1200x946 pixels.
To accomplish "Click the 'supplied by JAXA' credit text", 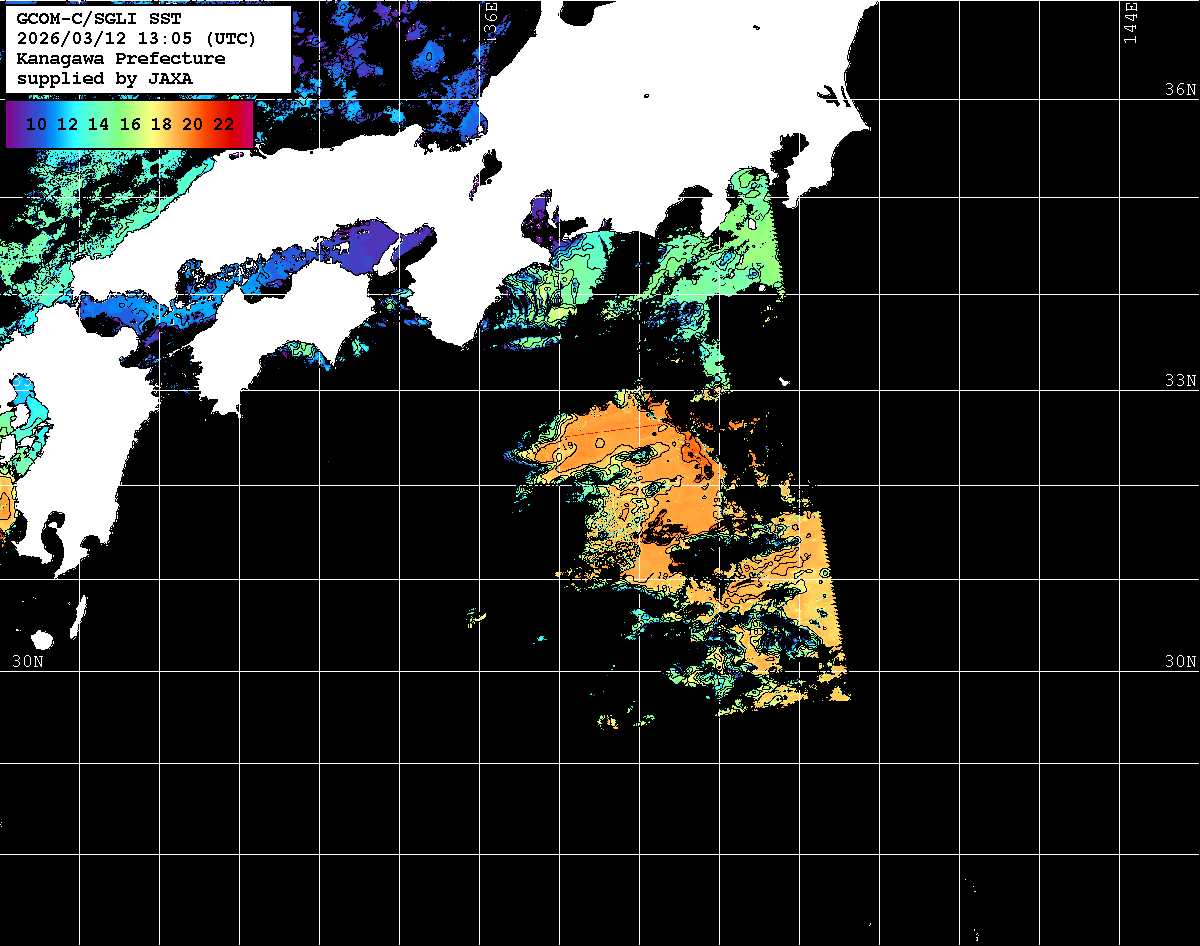I will point(105,78).
